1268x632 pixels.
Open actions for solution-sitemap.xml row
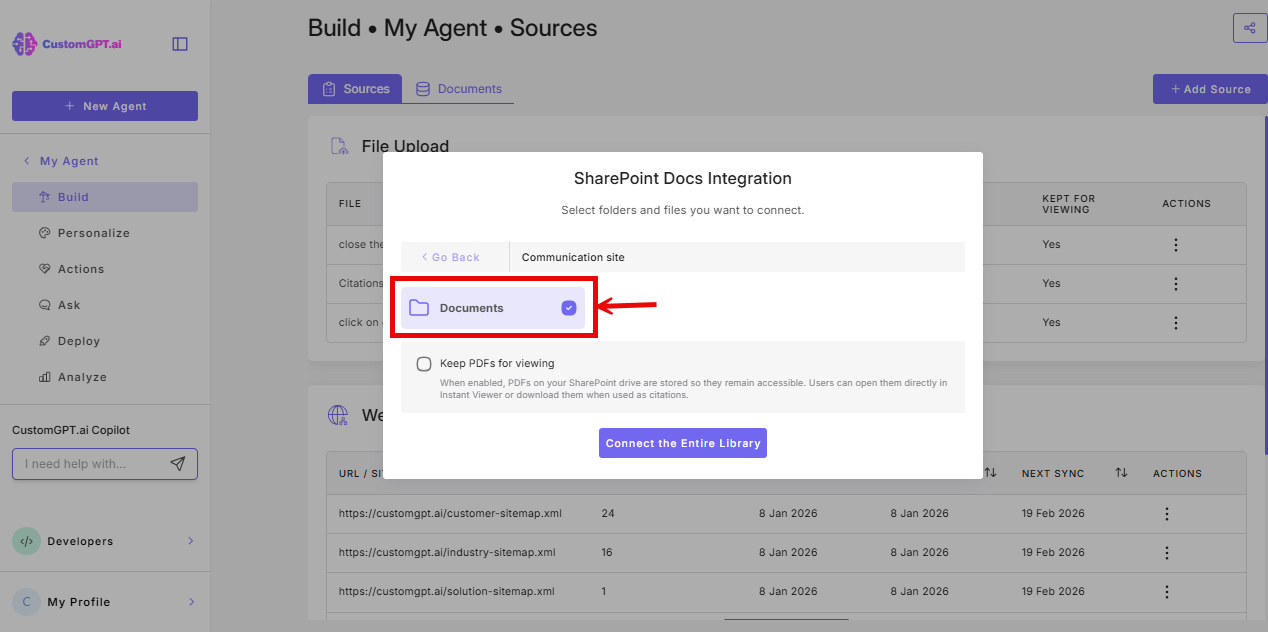[1166, 592]
